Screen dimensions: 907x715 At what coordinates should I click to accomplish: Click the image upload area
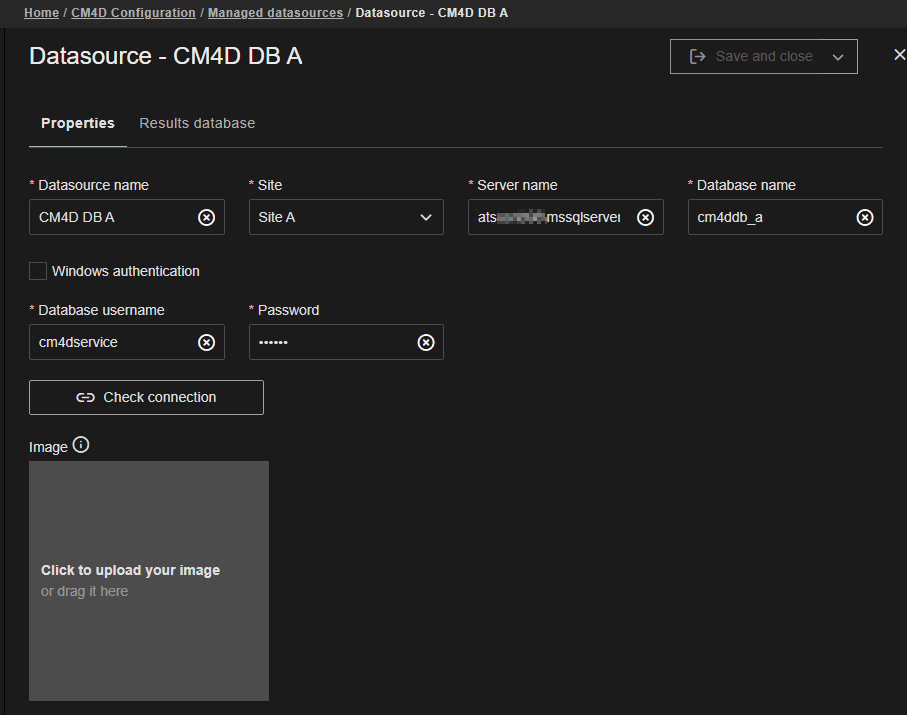(x=149, y=580)
